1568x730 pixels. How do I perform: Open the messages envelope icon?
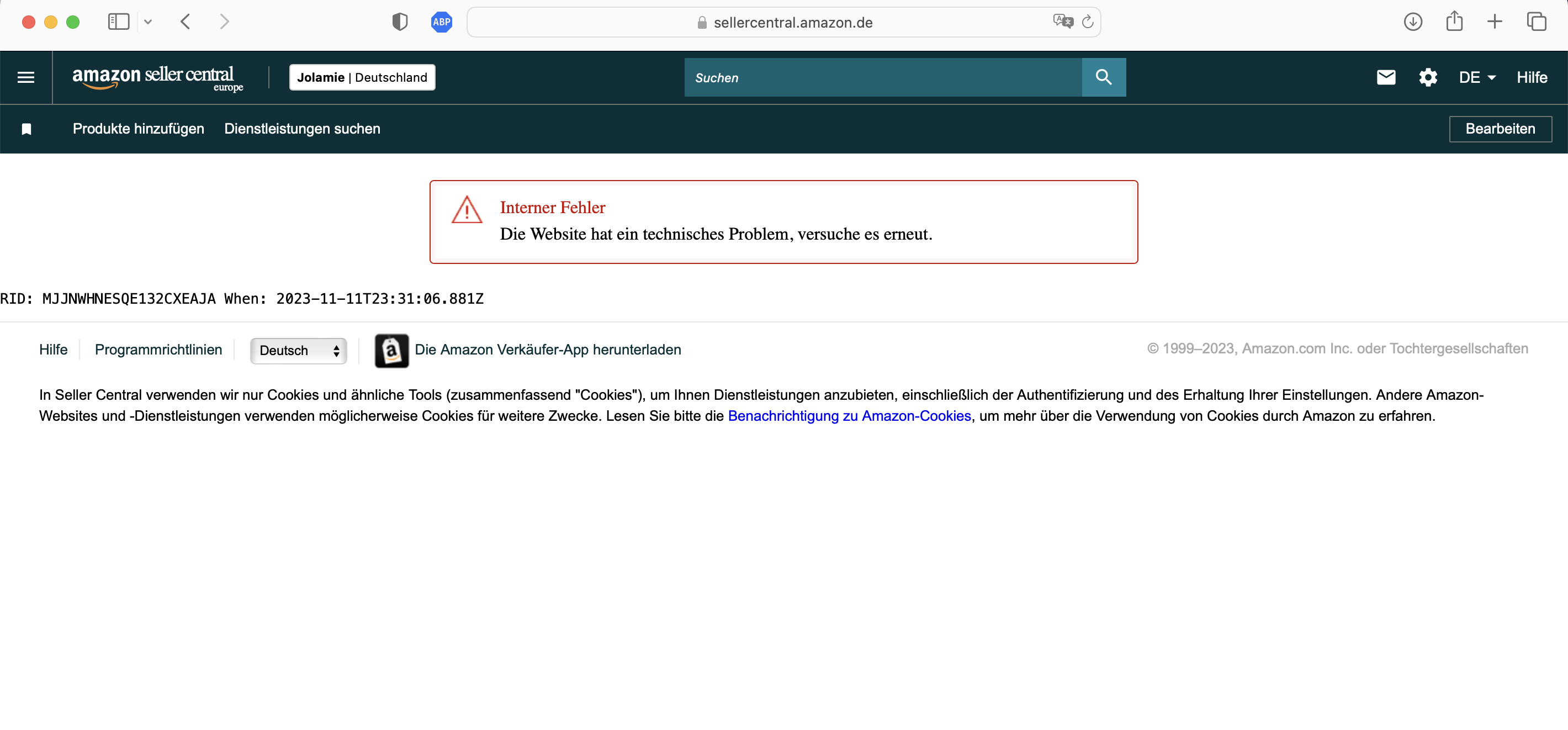(1386, 77)
